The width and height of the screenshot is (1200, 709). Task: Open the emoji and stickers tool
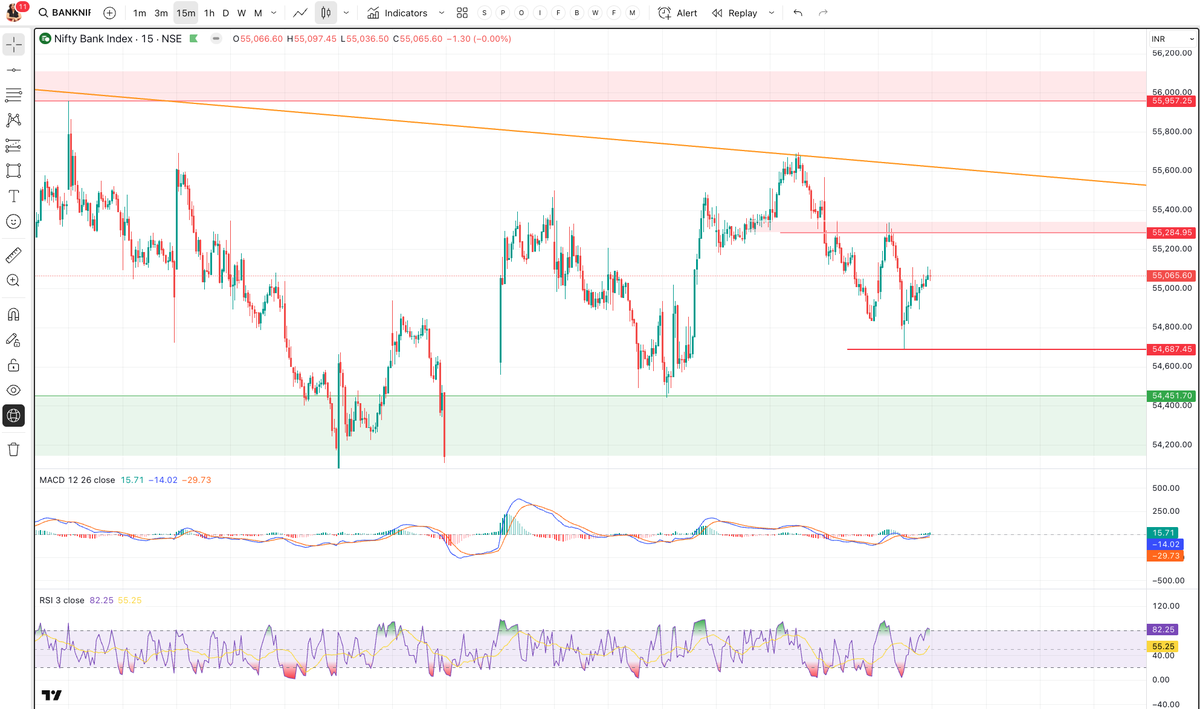[x=14, y=221]
